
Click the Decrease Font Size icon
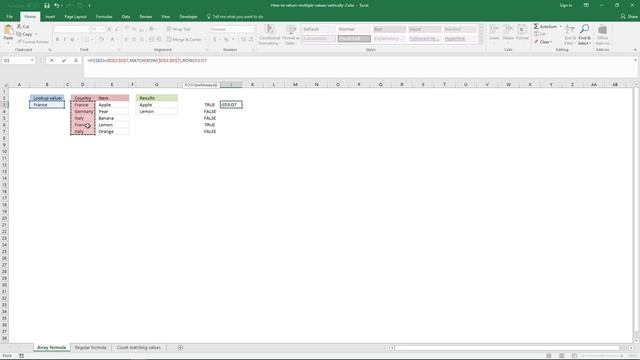click(117, 29)
